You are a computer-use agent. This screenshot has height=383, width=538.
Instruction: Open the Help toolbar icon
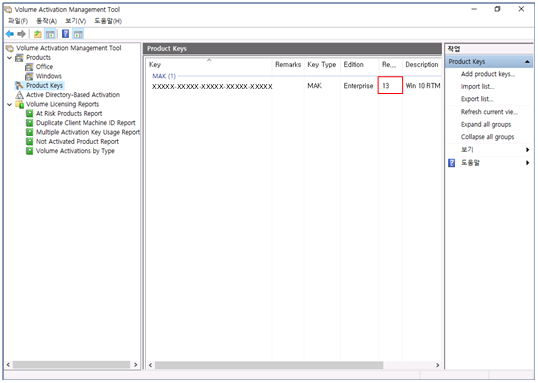[x=65, y=34]
